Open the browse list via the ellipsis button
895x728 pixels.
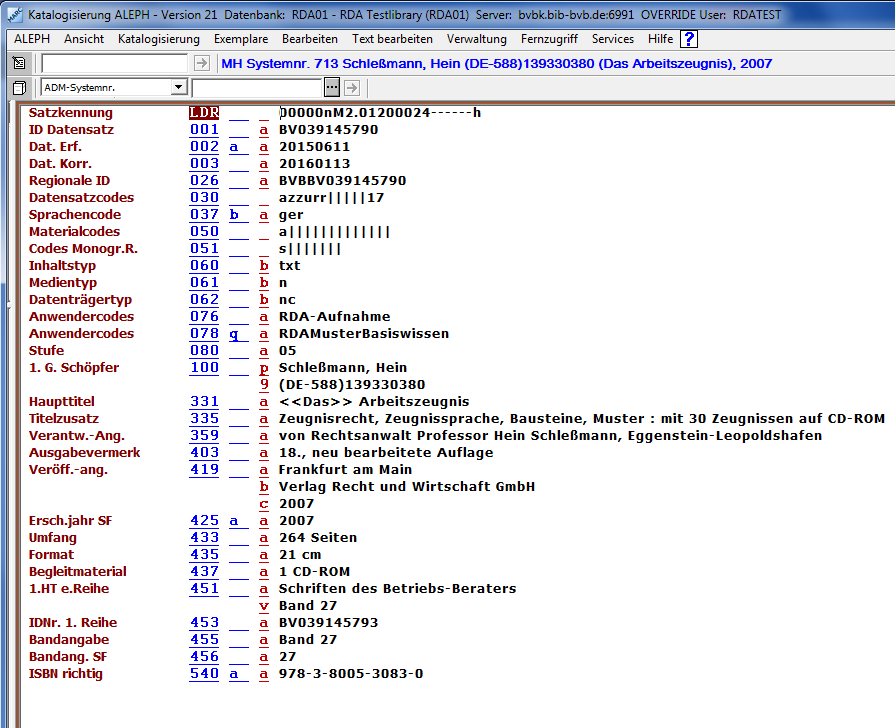333,88
